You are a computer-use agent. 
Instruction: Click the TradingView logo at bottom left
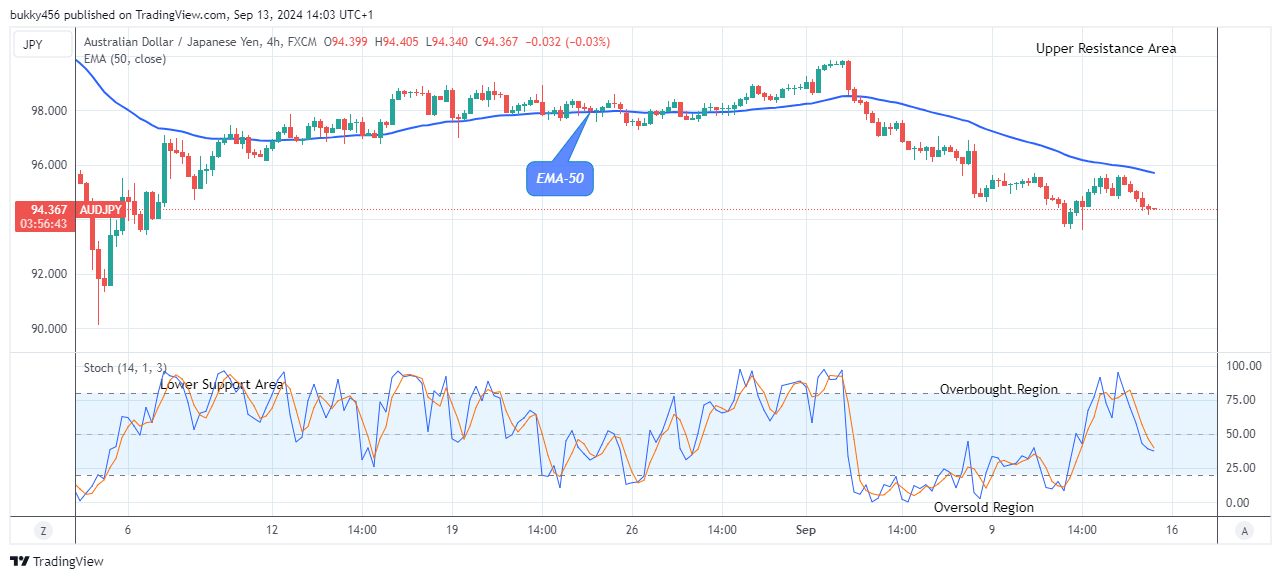click(56, 562)
